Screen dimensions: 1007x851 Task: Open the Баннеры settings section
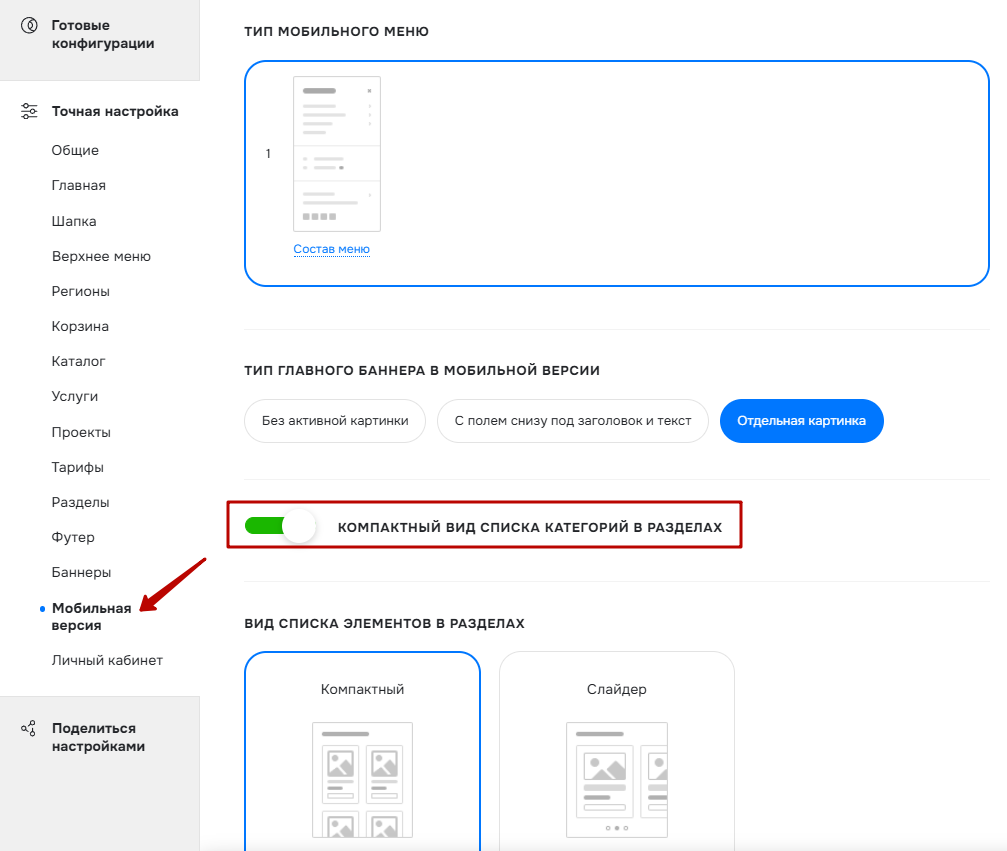[82, 572]
